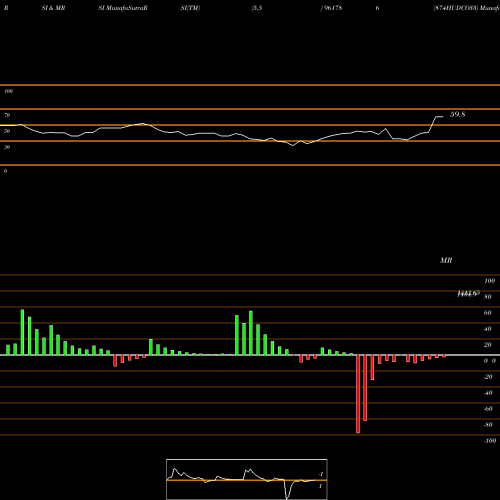Open the mini overview chart thumbnail
This screenshot has width=500, height=500.
(x=247, y=479)
